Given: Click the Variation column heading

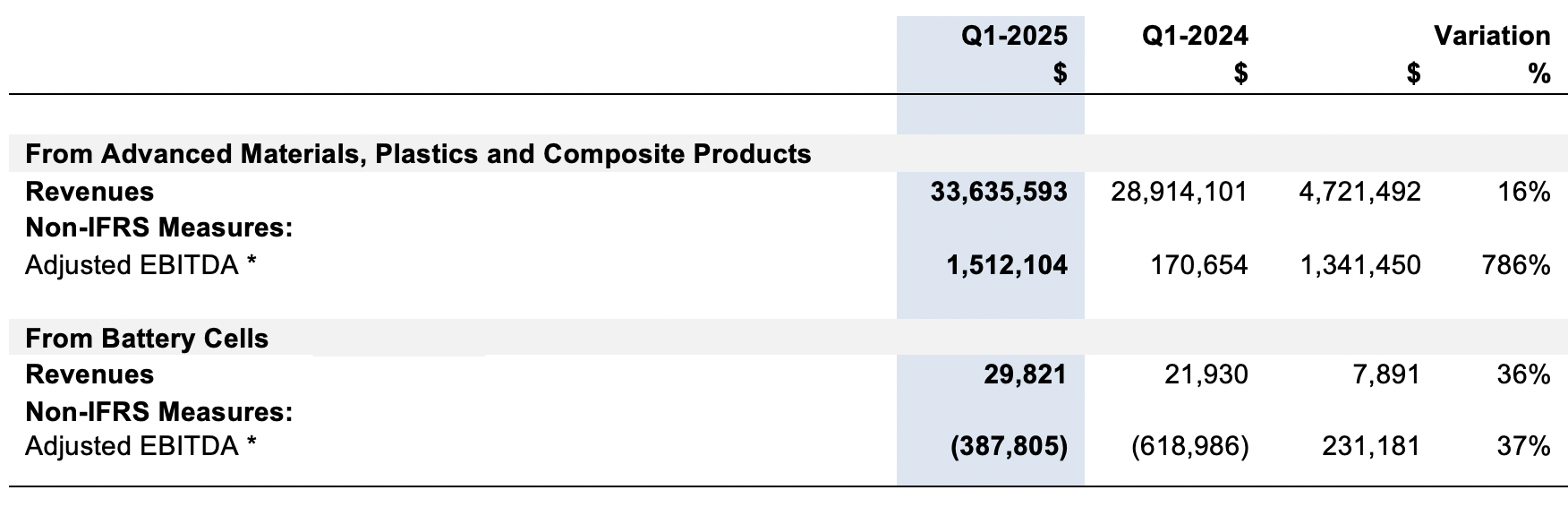Looking at the screenshot, I should point(1492,36).
